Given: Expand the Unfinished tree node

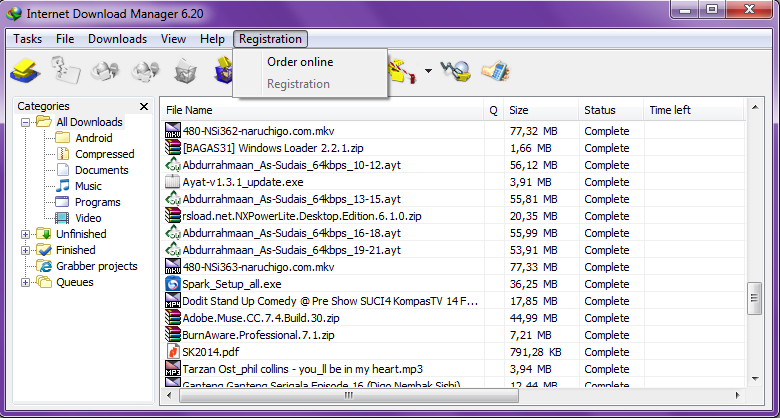Looking at the screenshot, I should pos(25,234).
